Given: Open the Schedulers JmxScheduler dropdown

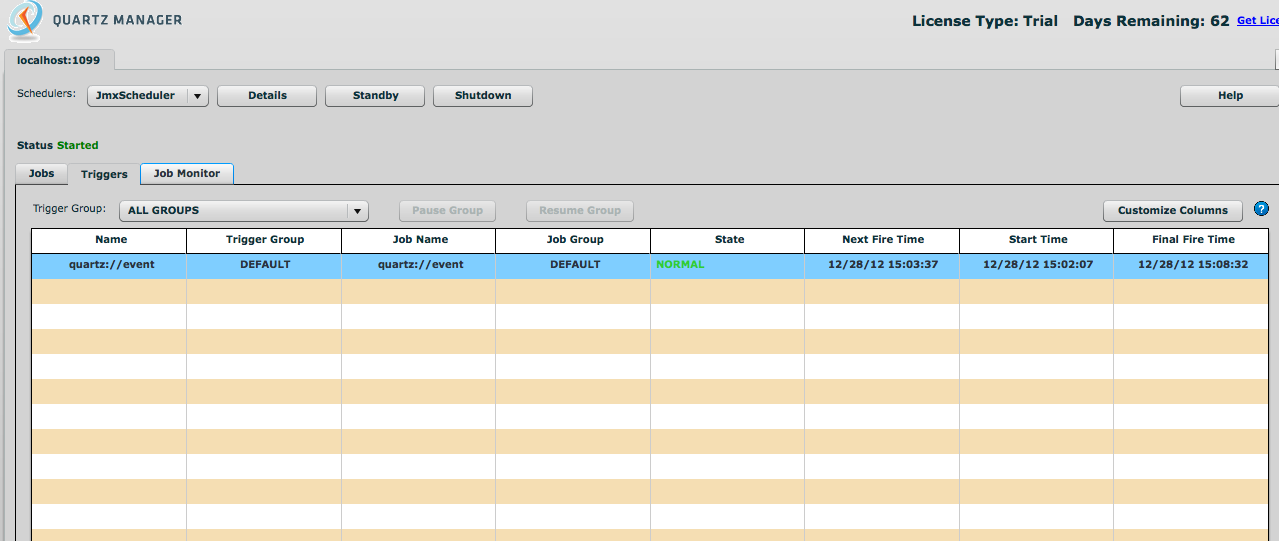Looking at the screenshot, I should click(x=148, y=96).
